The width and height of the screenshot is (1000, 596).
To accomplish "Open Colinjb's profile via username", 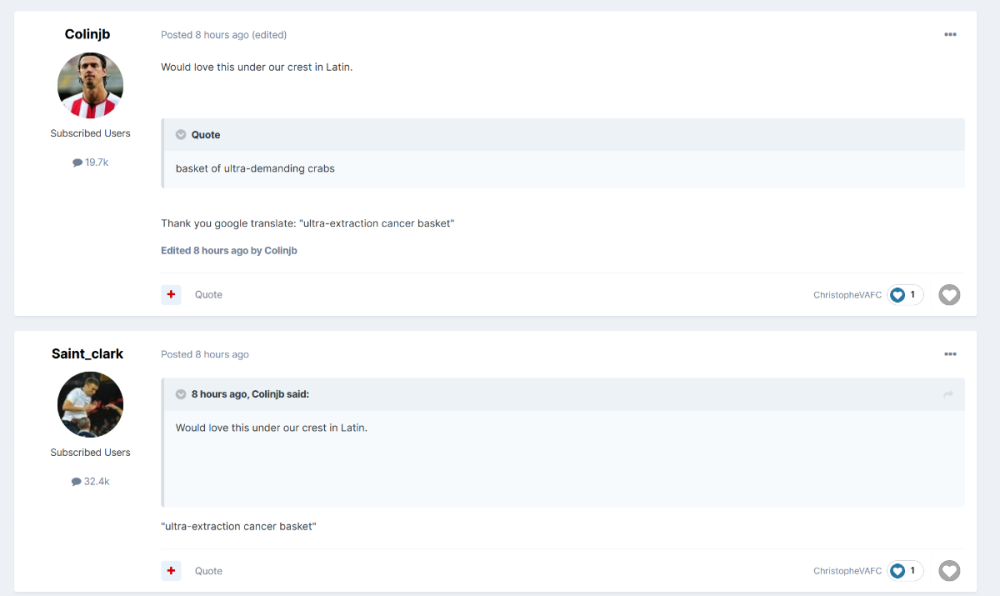I will (x=88, y=34).
